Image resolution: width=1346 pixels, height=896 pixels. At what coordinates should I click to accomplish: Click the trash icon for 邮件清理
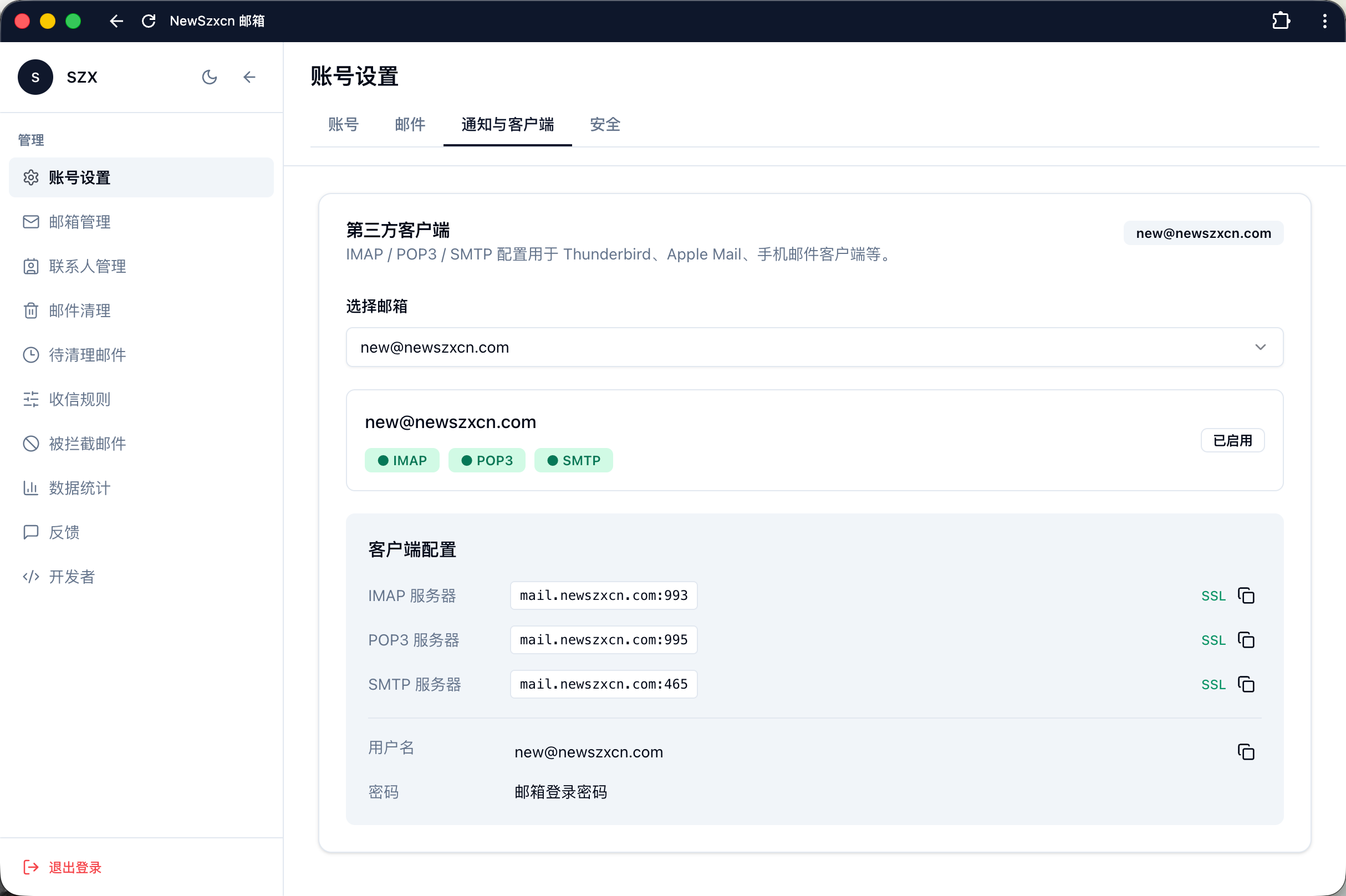coord(31,310)
